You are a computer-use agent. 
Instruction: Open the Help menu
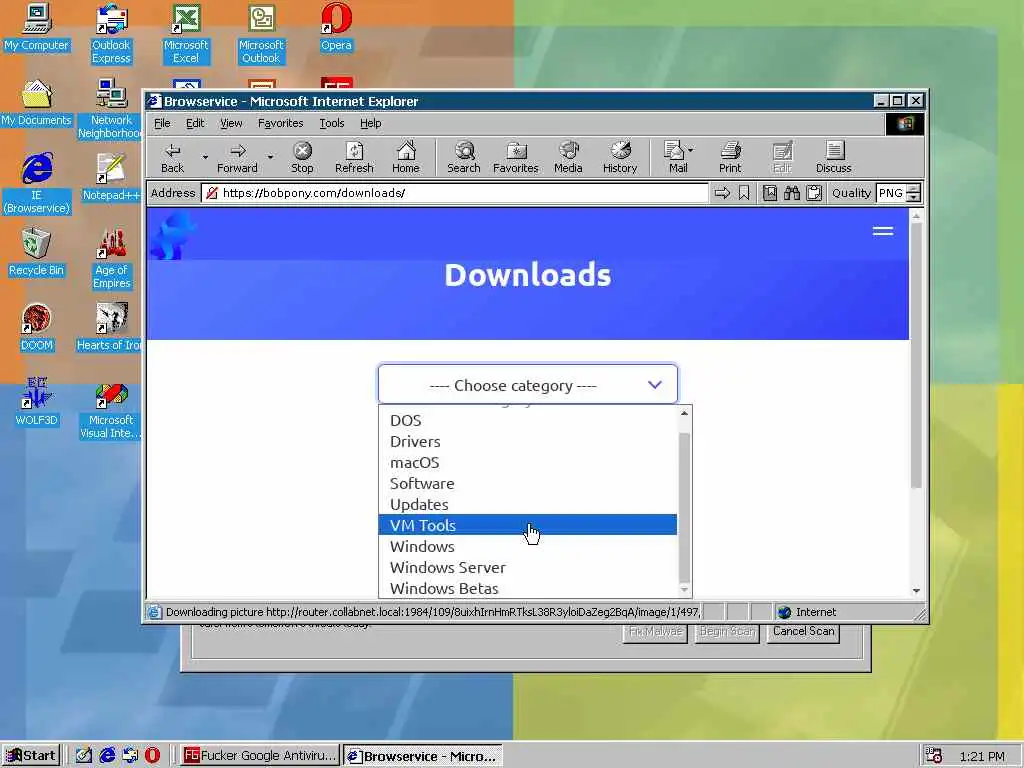[x=370, y=123]
